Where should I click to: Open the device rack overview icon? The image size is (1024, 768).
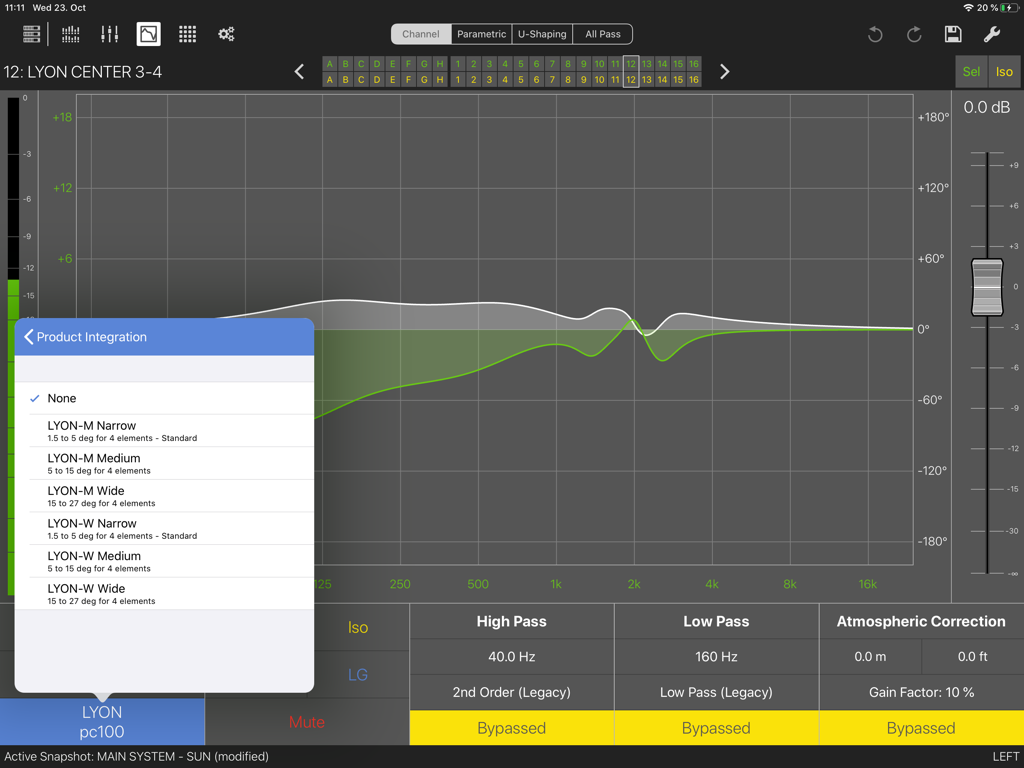click(x=31, y=33)
